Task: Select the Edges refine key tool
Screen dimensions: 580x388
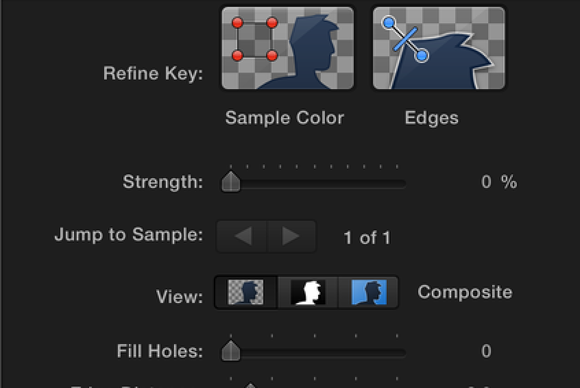Action: pos(439,48)
